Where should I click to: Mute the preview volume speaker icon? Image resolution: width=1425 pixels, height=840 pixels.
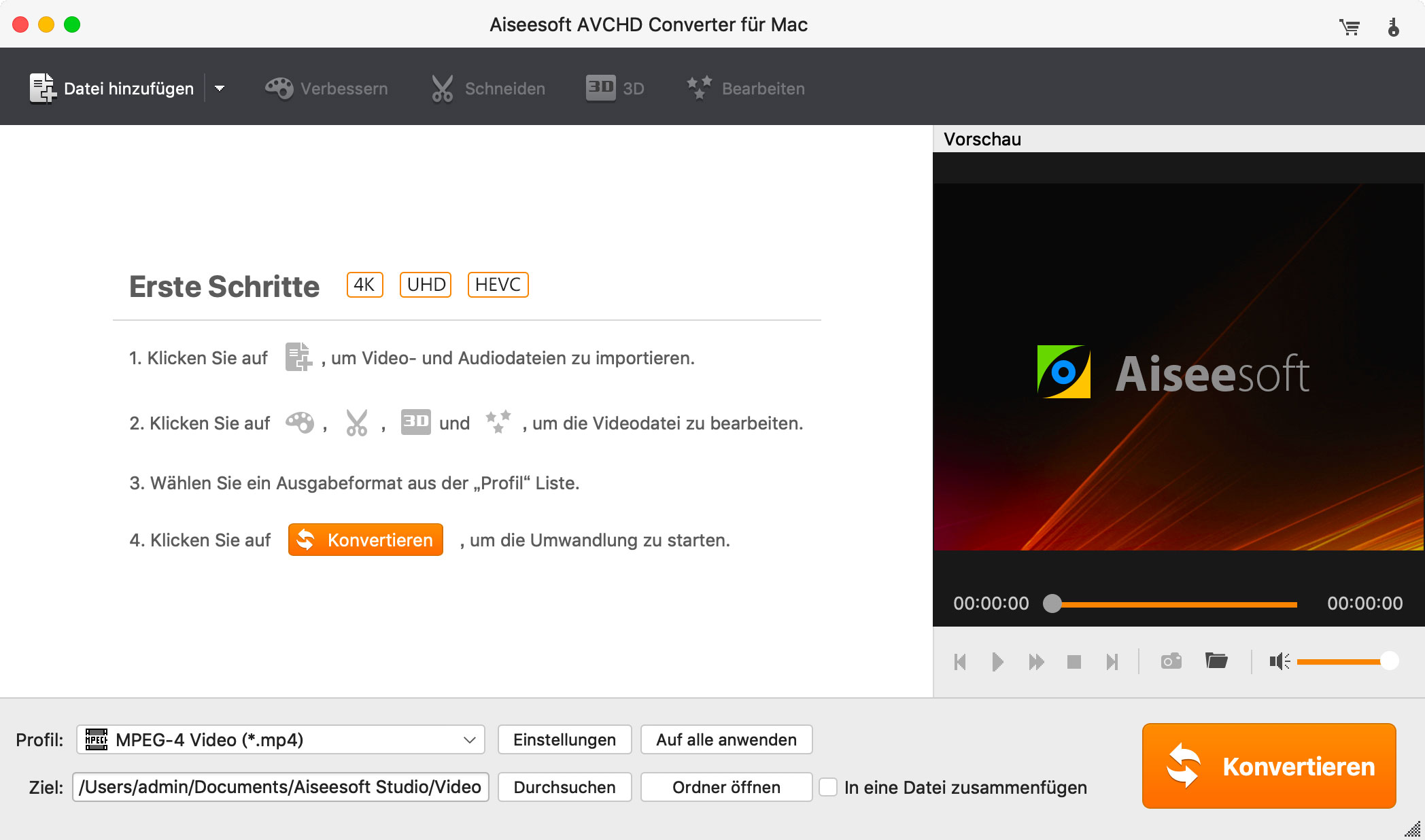[1280, 661]
